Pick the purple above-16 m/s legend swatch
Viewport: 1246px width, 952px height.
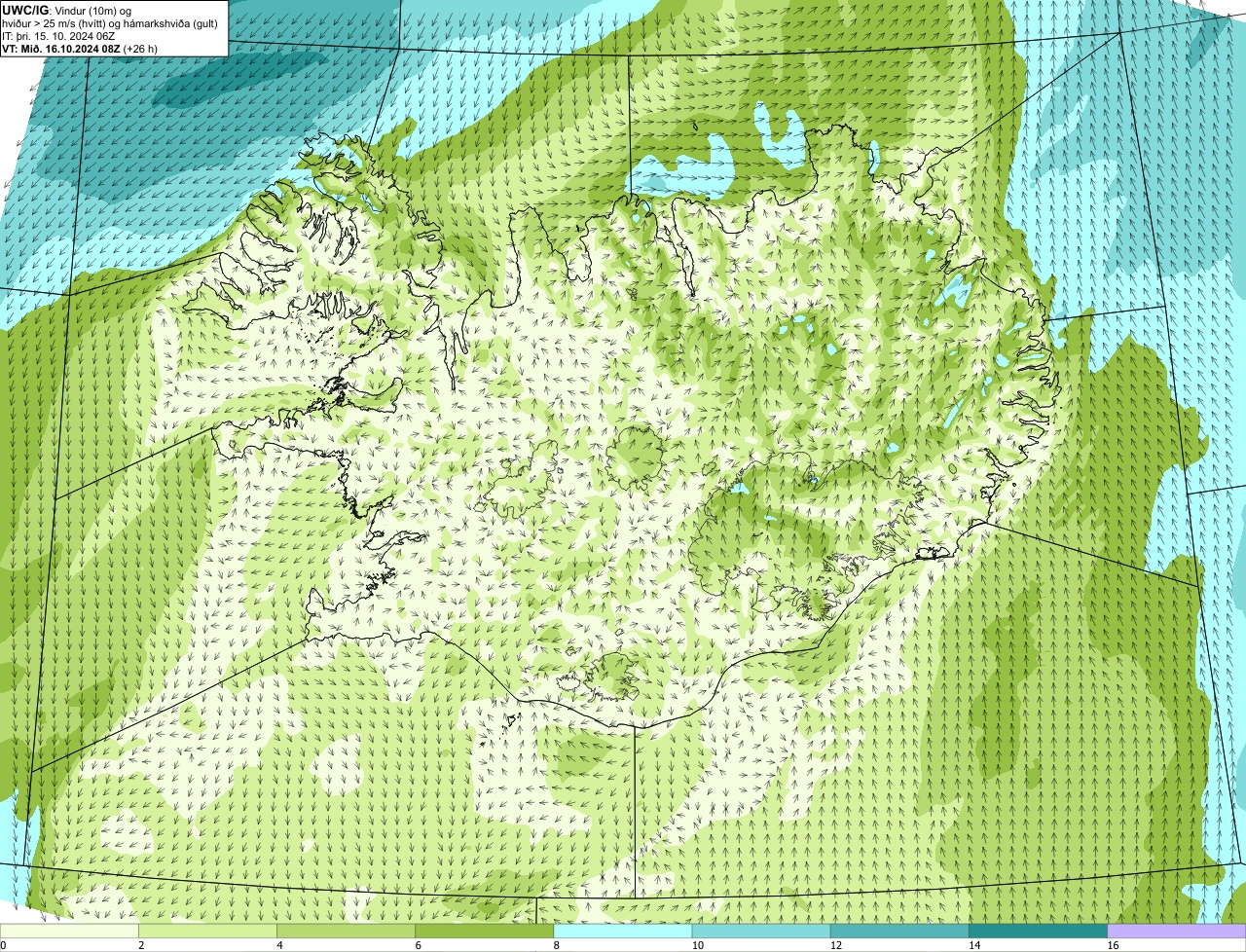click(x=1176, y=932)
